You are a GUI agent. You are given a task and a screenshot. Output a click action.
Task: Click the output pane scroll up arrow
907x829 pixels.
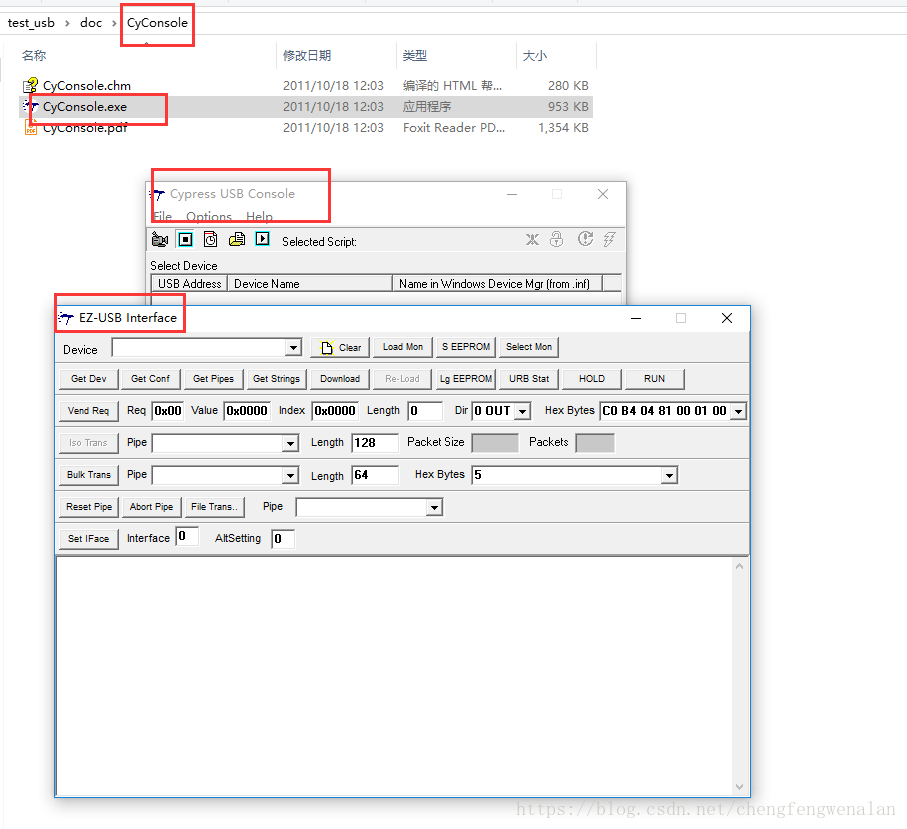tap(739, 566)
